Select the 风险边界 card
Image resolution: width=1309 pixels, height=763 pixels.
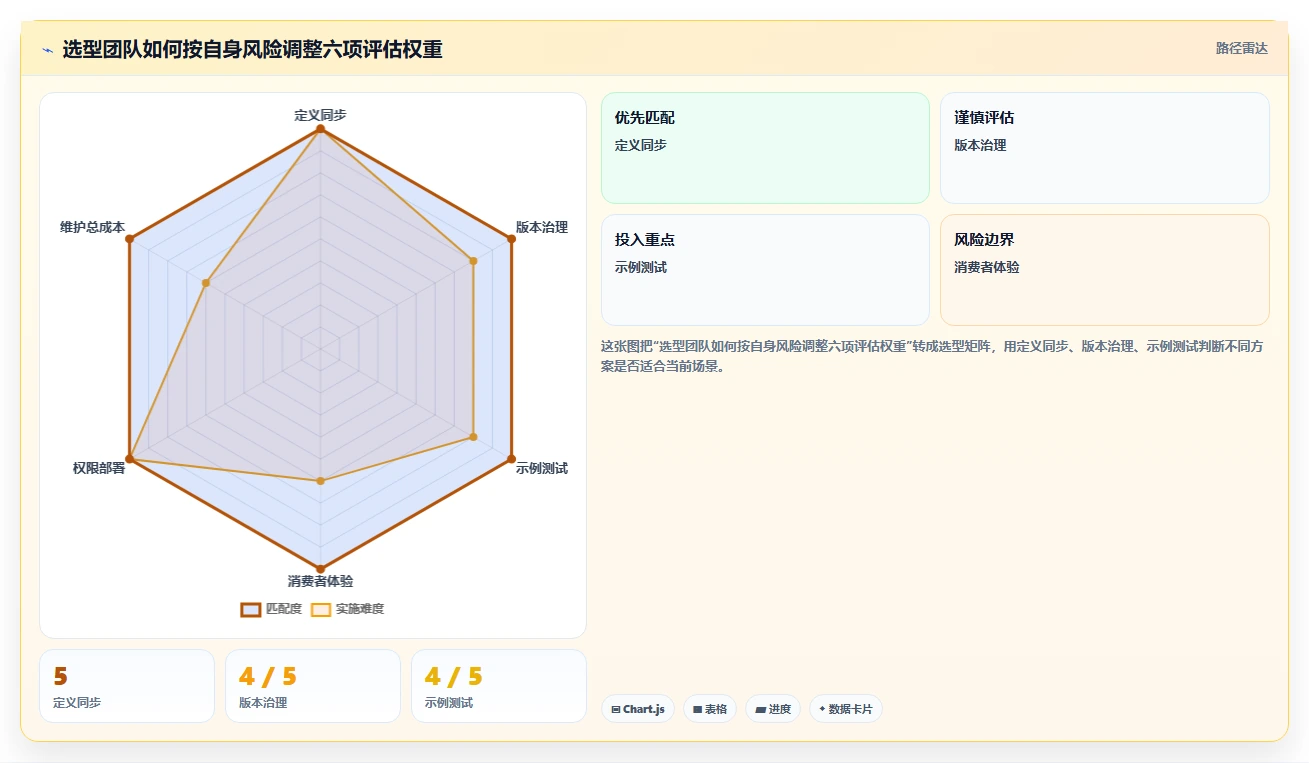click(1105, 270)
